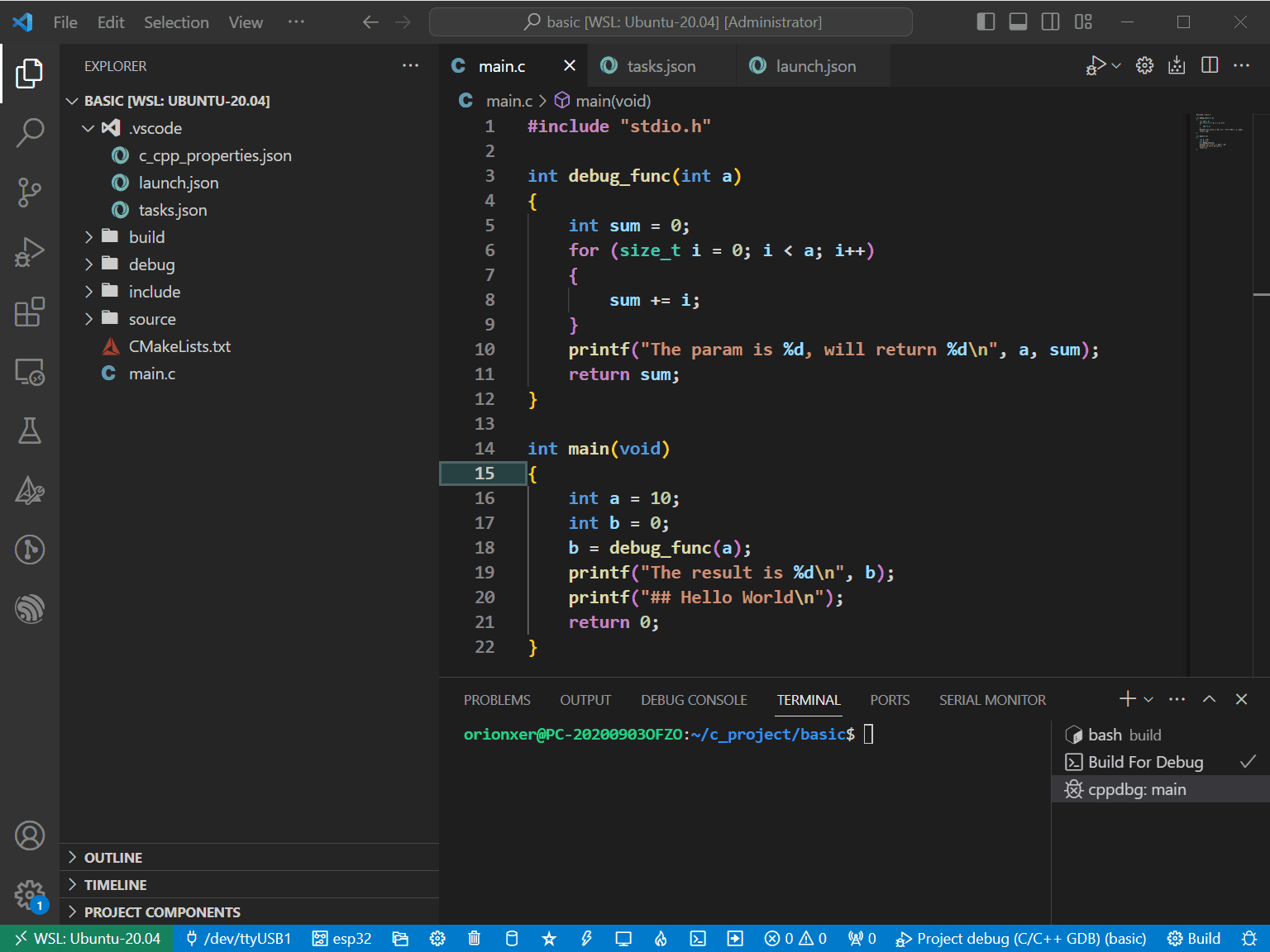Close the main.c editor tab
1270x952 pixels.
pyautogui.click(x=570, y=66)
